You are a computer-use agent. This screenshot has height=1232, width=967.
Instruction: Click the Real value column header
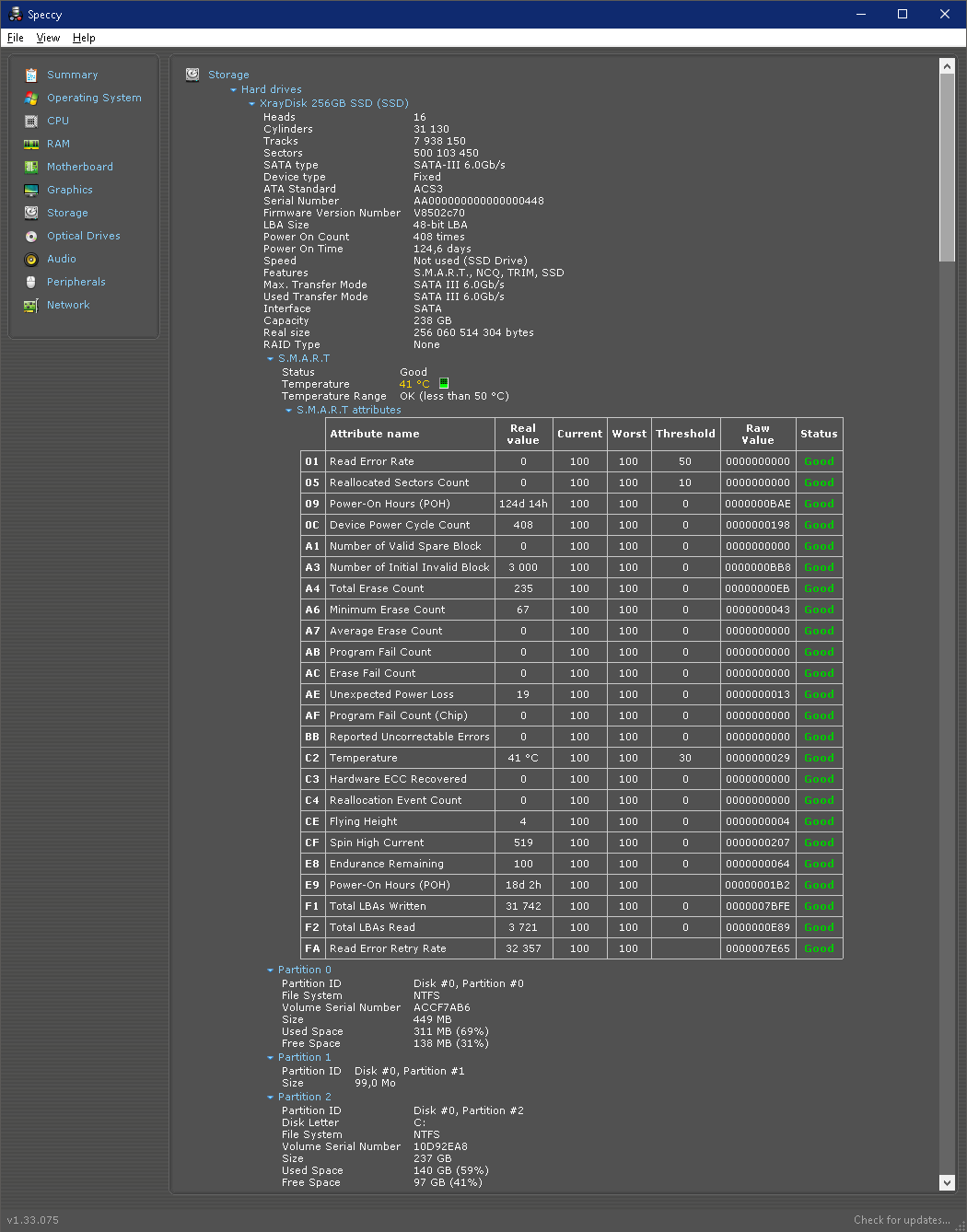pos(523,434)
